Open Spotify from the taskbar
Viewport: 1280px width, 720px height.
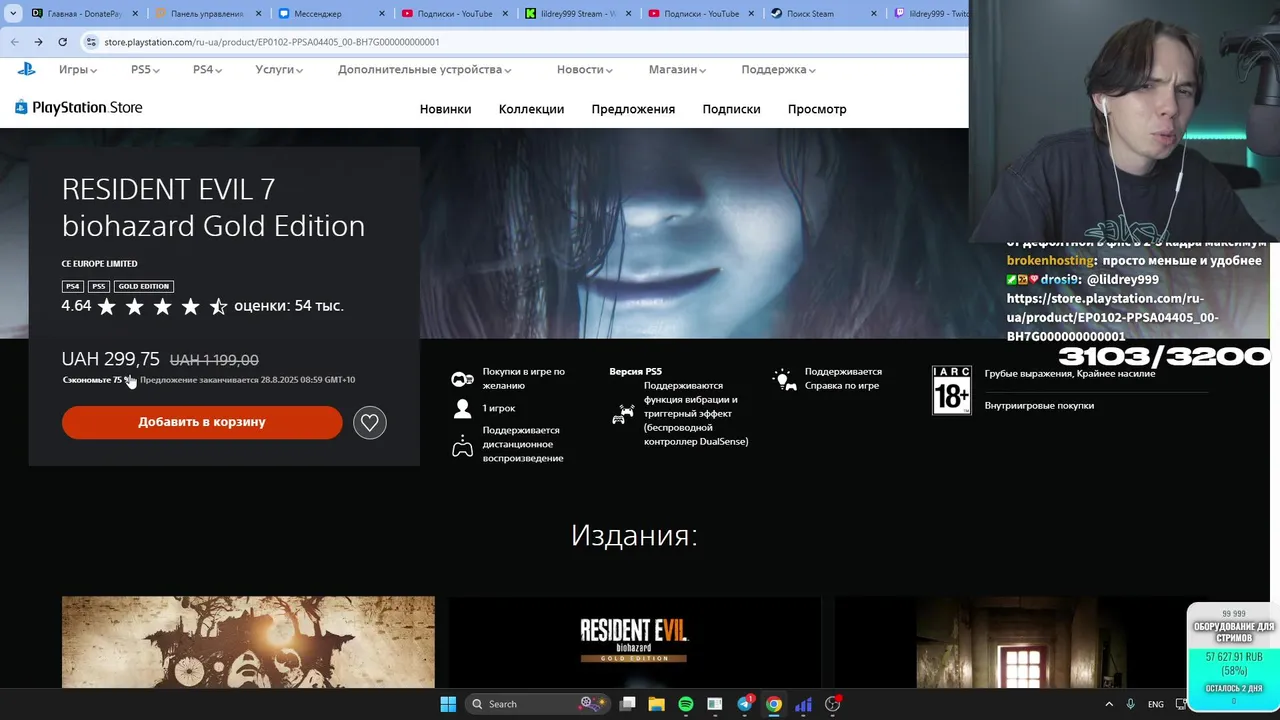(685, 704)
